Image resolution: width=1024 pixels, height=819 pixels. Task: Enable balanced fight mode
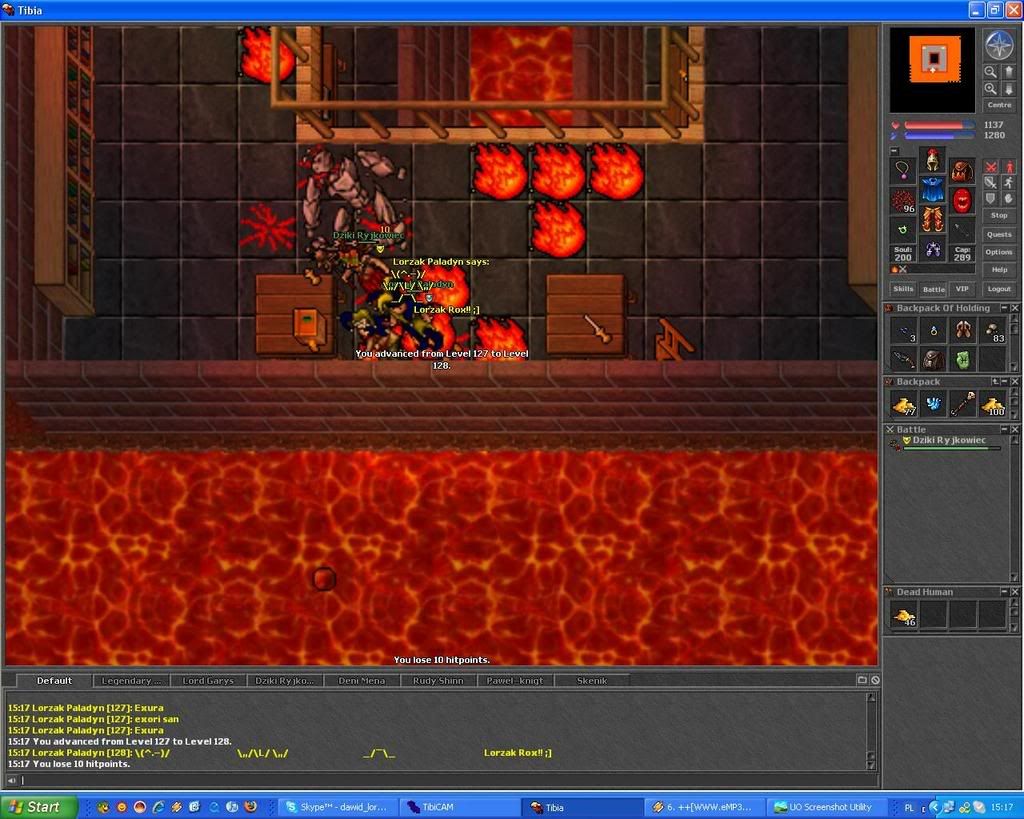(991, 183)
